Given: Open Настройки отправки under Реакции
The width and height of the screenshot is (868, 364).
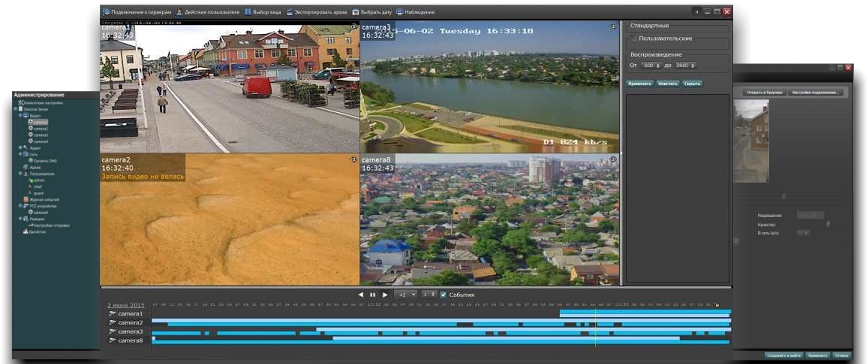Looking at the screenshot, I should pos(49,225).
